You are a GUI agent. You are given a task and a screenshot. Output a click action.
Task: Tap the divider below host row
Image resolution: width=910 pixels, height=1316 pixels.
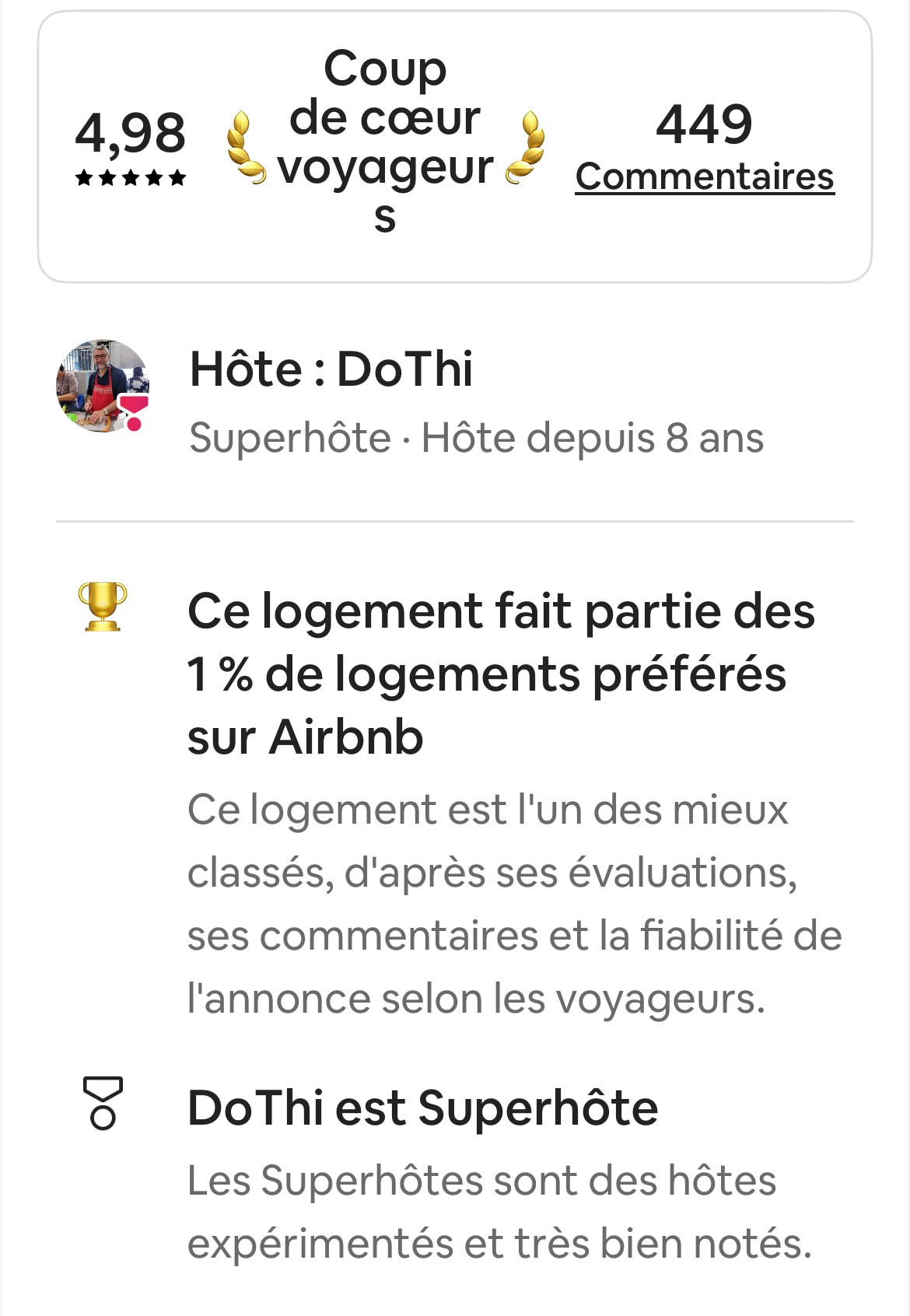tap(455, 521)
